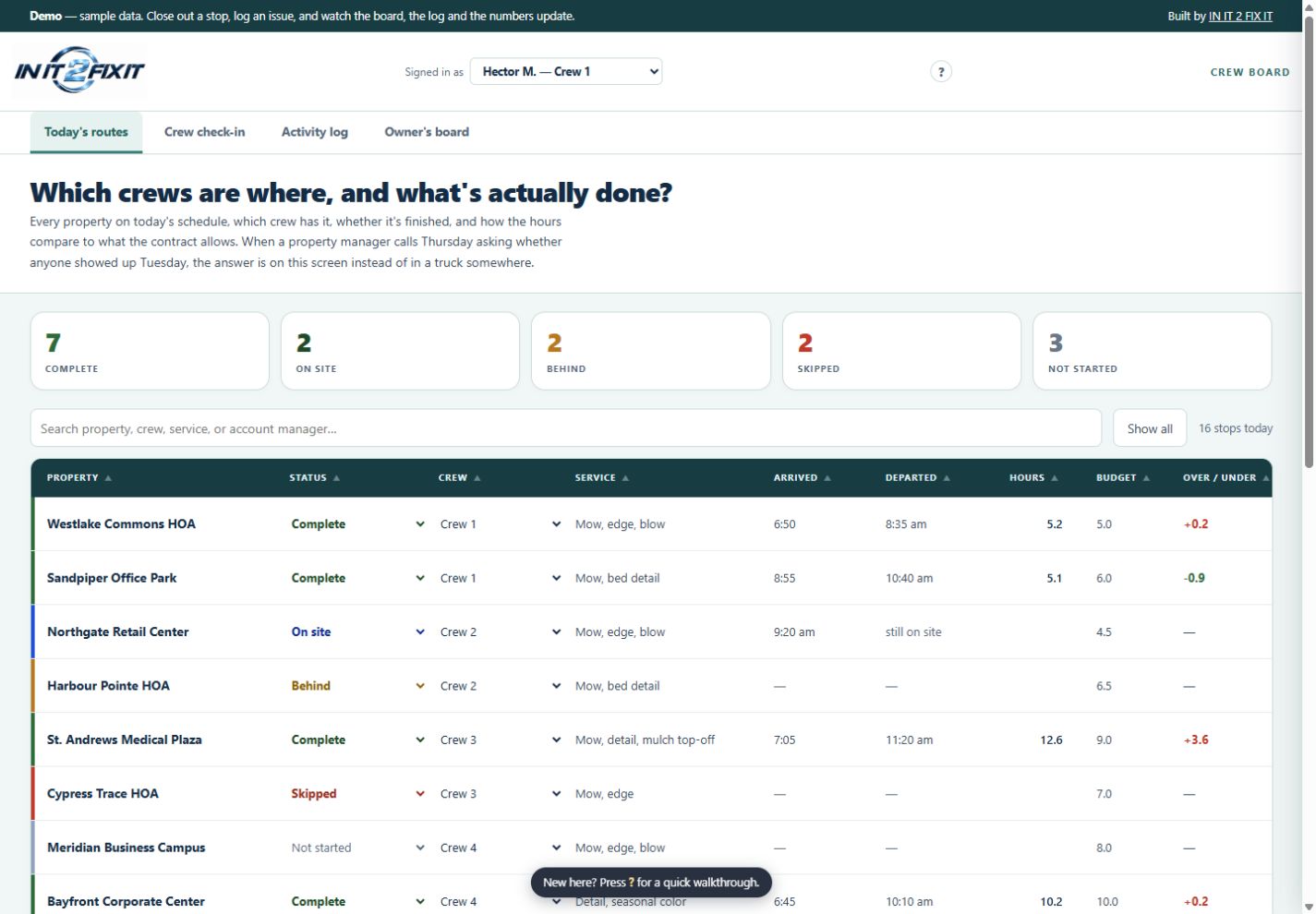Open status dropdown for Meridian Business Campus

(358, 848)
